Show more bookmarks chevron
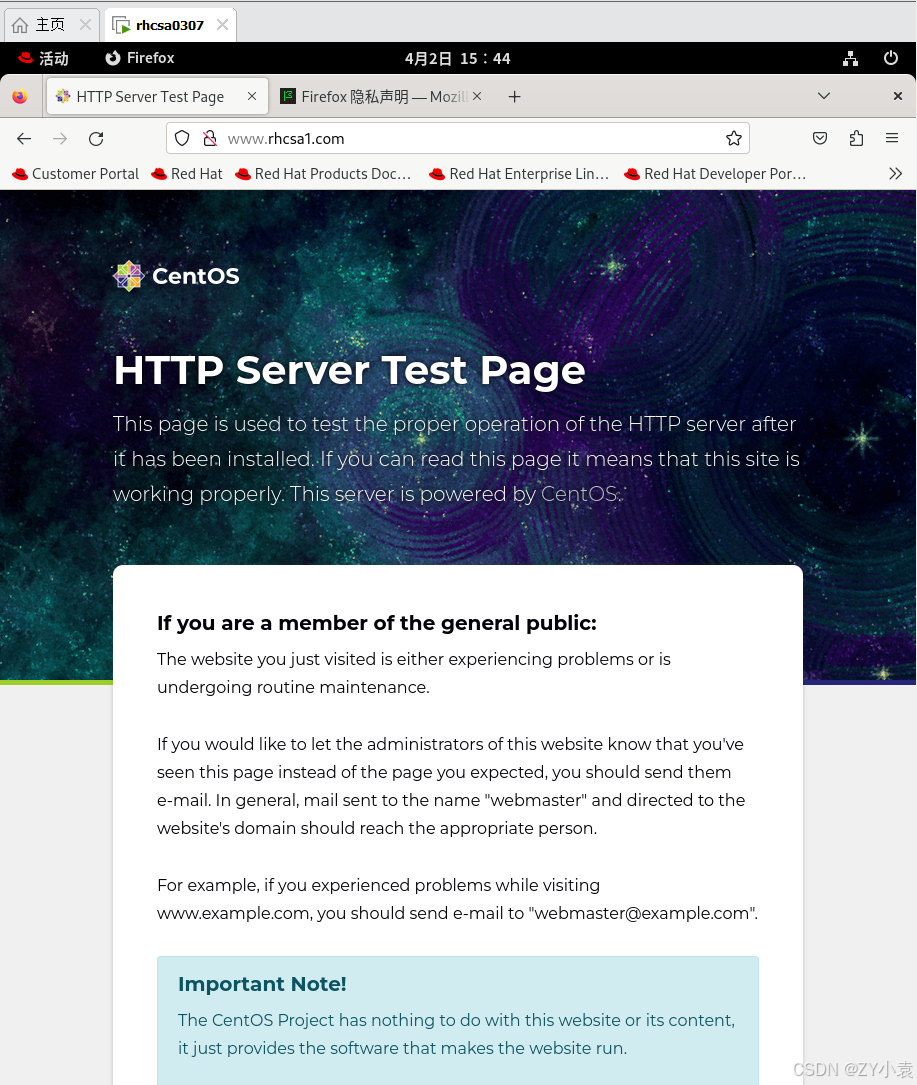Image resolution: width=917 pixels, height=1085 pixels. click(896, 174)
